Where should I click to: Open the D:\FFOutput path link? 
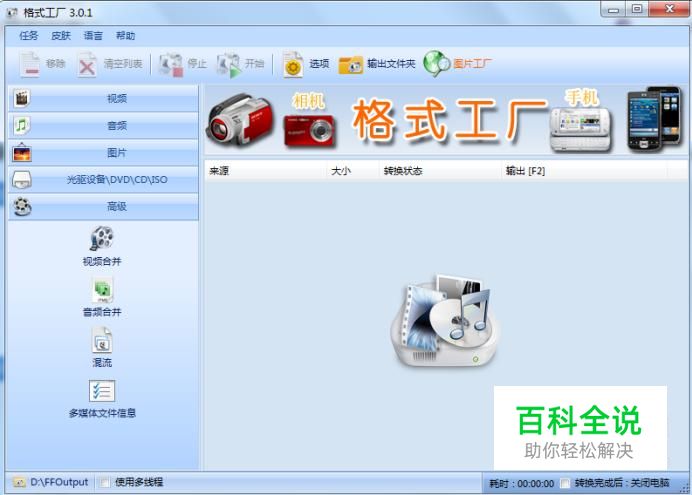tap(59, 482)
